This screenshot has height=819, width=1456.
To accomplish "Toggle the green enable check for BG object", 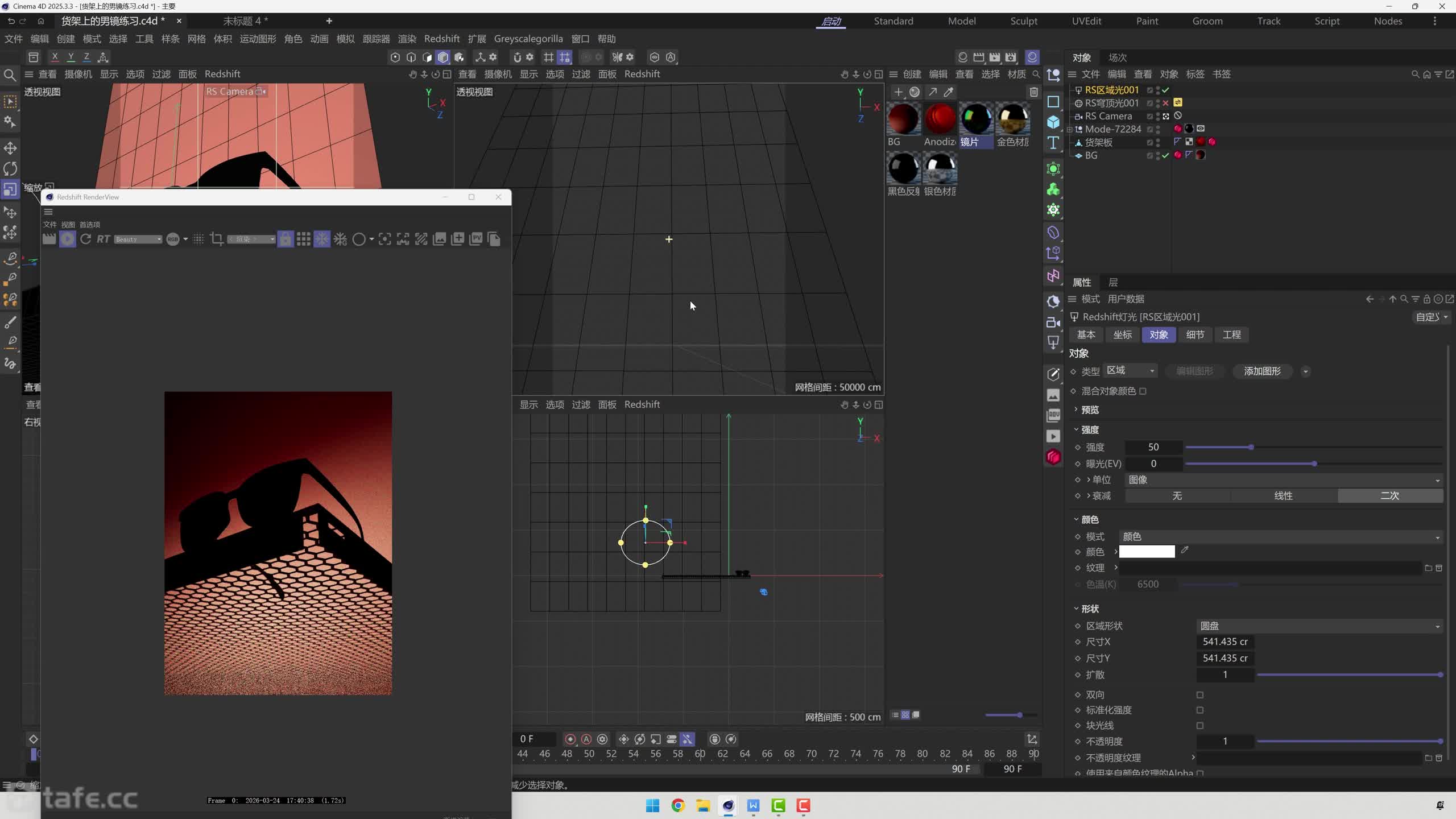I will [x=1165, y=155].
